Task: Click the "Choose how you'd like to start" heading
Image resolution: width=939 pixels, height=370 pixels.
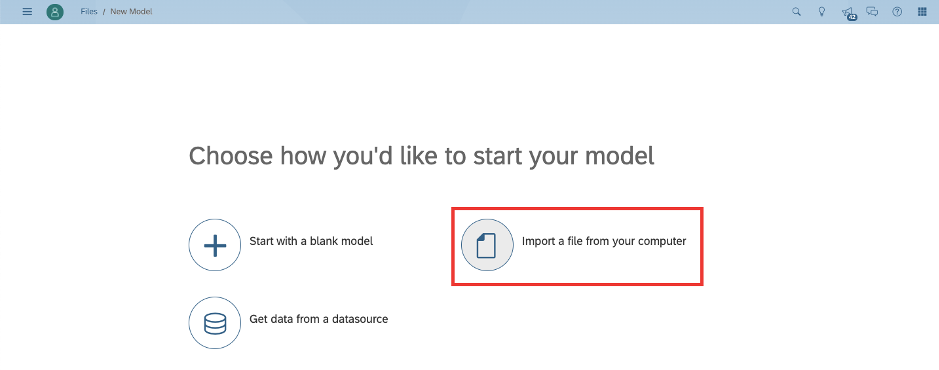Action: [422, 156]
